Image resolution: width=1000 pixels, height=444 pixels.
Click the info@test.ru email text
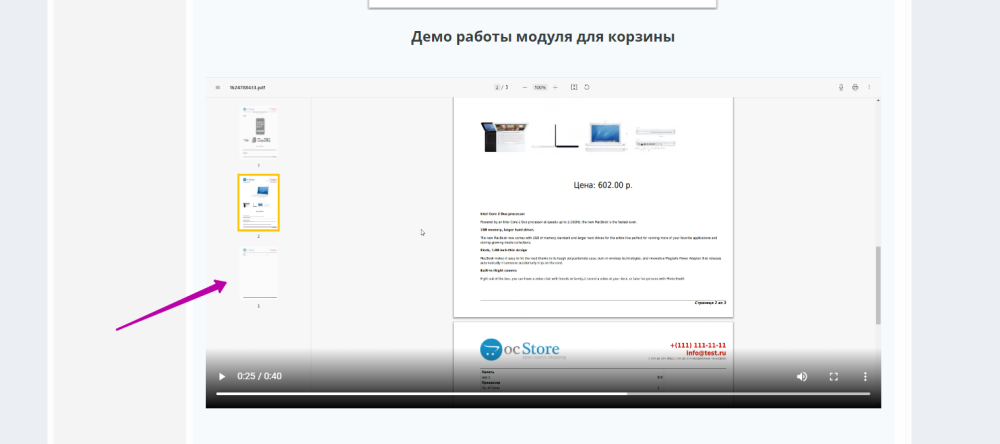click(x=706, y=353)
